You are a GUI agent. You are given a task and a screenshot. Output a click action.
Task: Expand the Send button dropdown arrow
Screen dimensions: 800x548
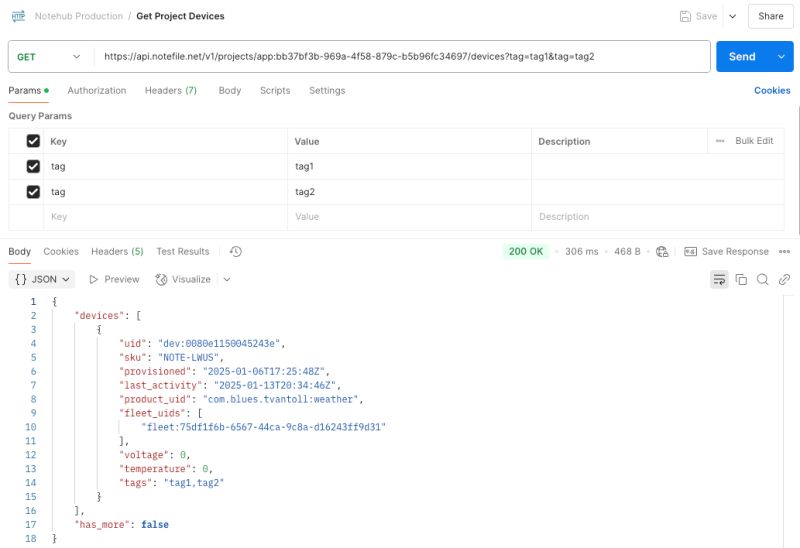(x=781, y=57)
